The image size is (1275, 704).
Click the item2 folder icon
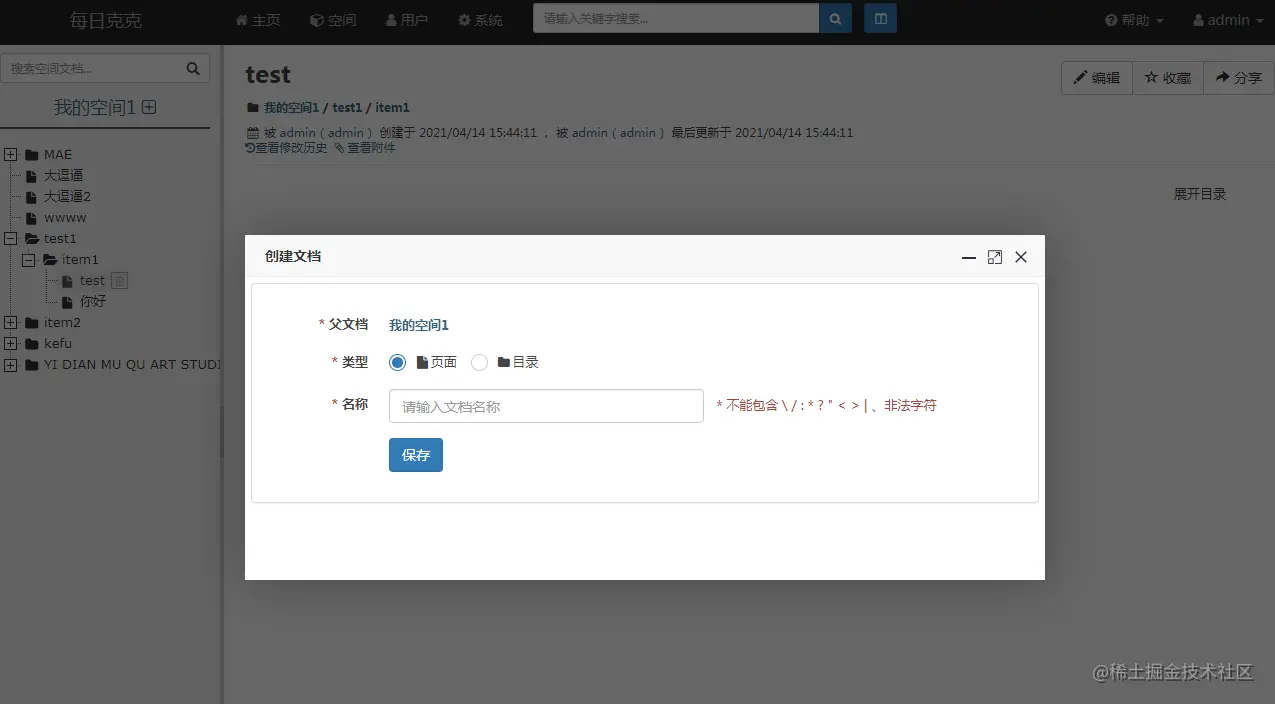pos(32,323)
